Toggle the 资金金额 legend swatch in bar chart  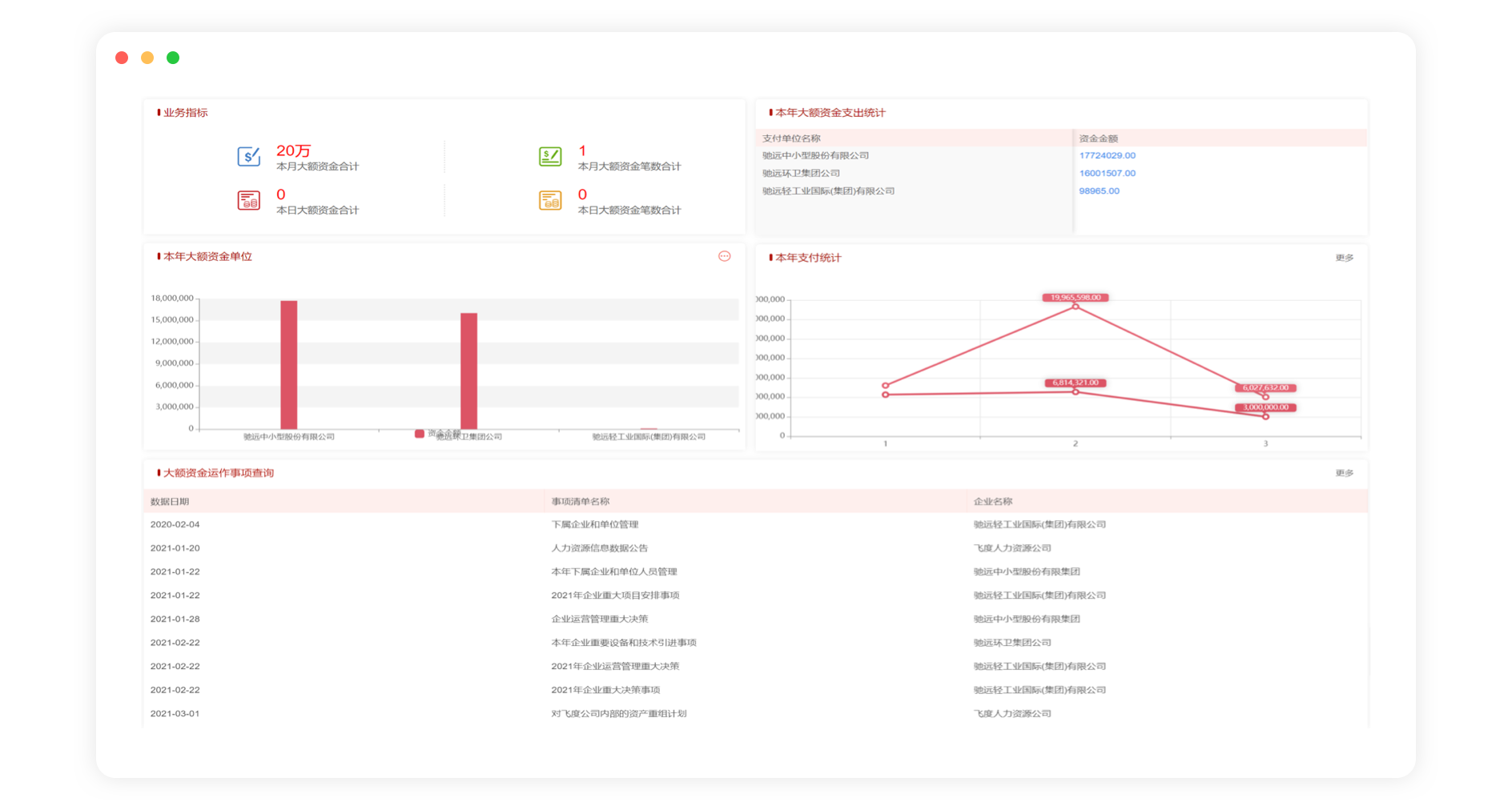[419, 434]
